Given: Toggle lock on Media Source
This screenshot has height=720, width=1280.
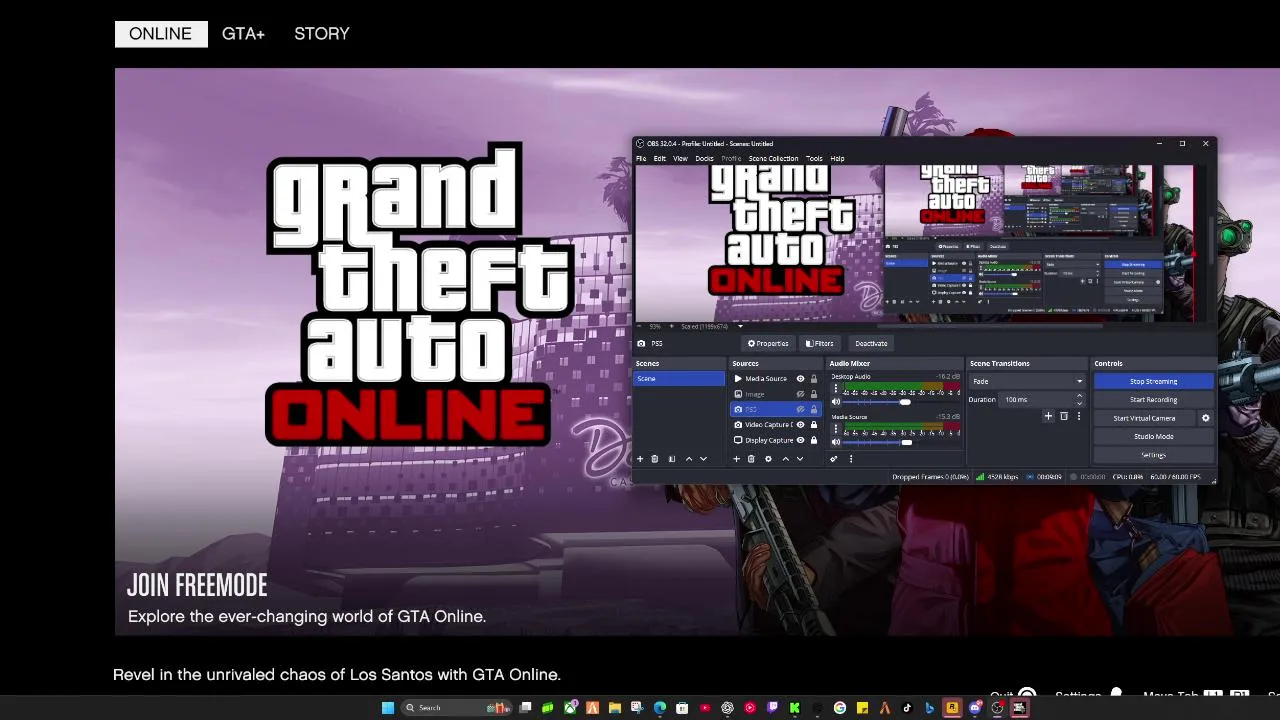Looking at the screenshot, I should click(813, 379).
